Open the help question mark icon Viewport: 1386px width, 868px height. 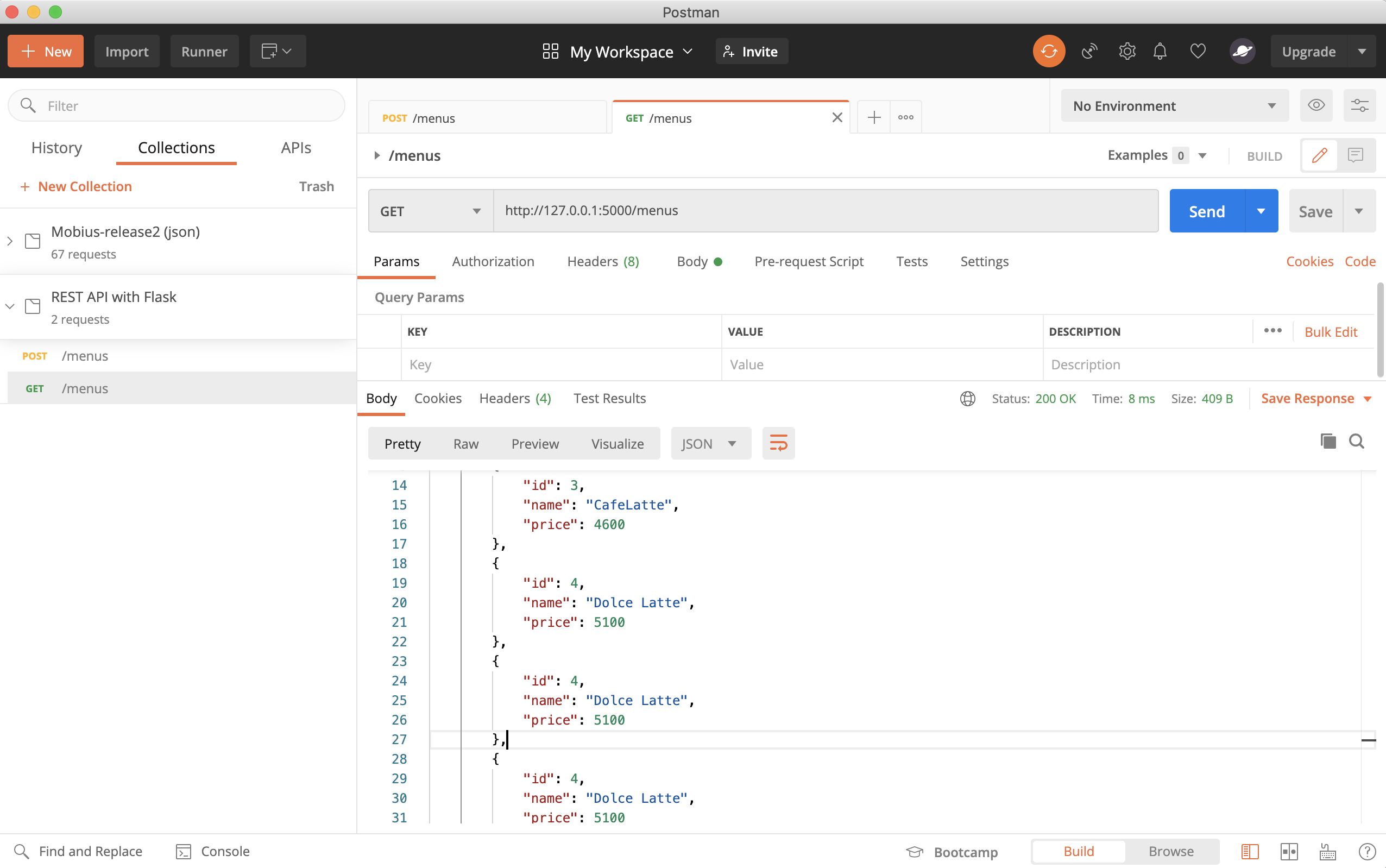pyautogui.click(x=1366, y=851)
